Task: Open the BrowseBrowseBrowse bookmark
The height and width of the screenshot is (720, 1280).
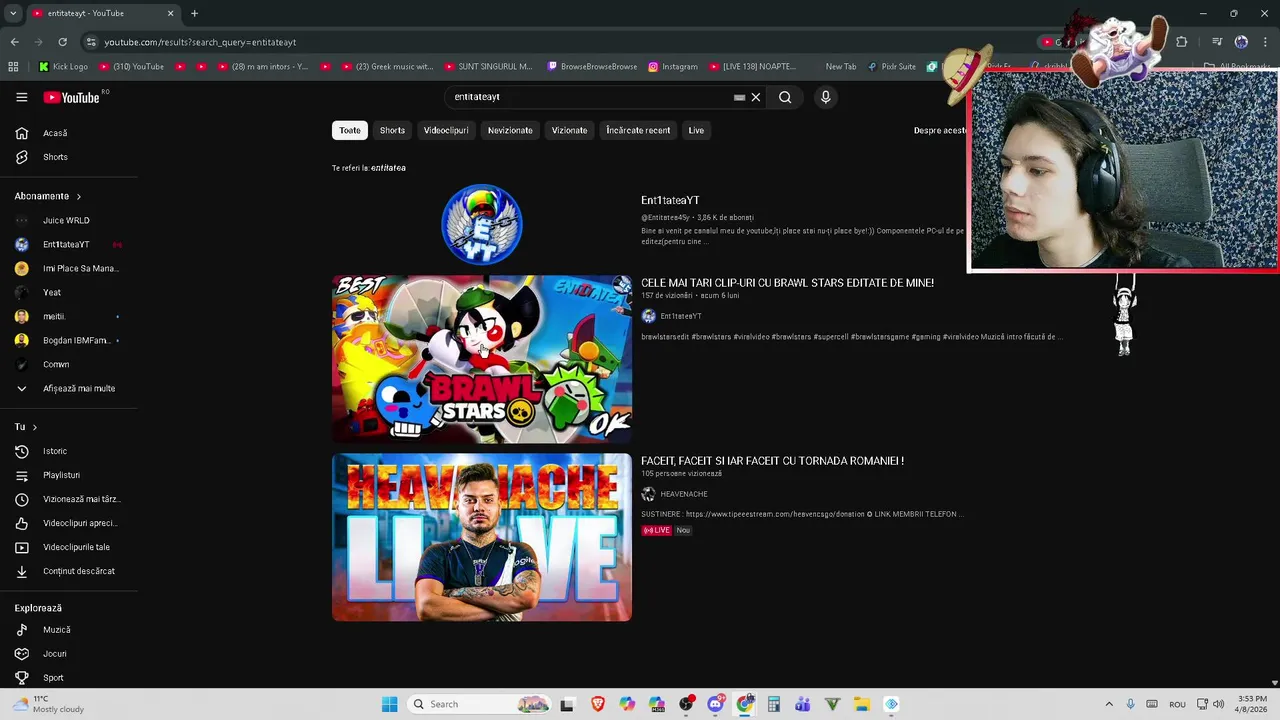Action: pos(592,66)
